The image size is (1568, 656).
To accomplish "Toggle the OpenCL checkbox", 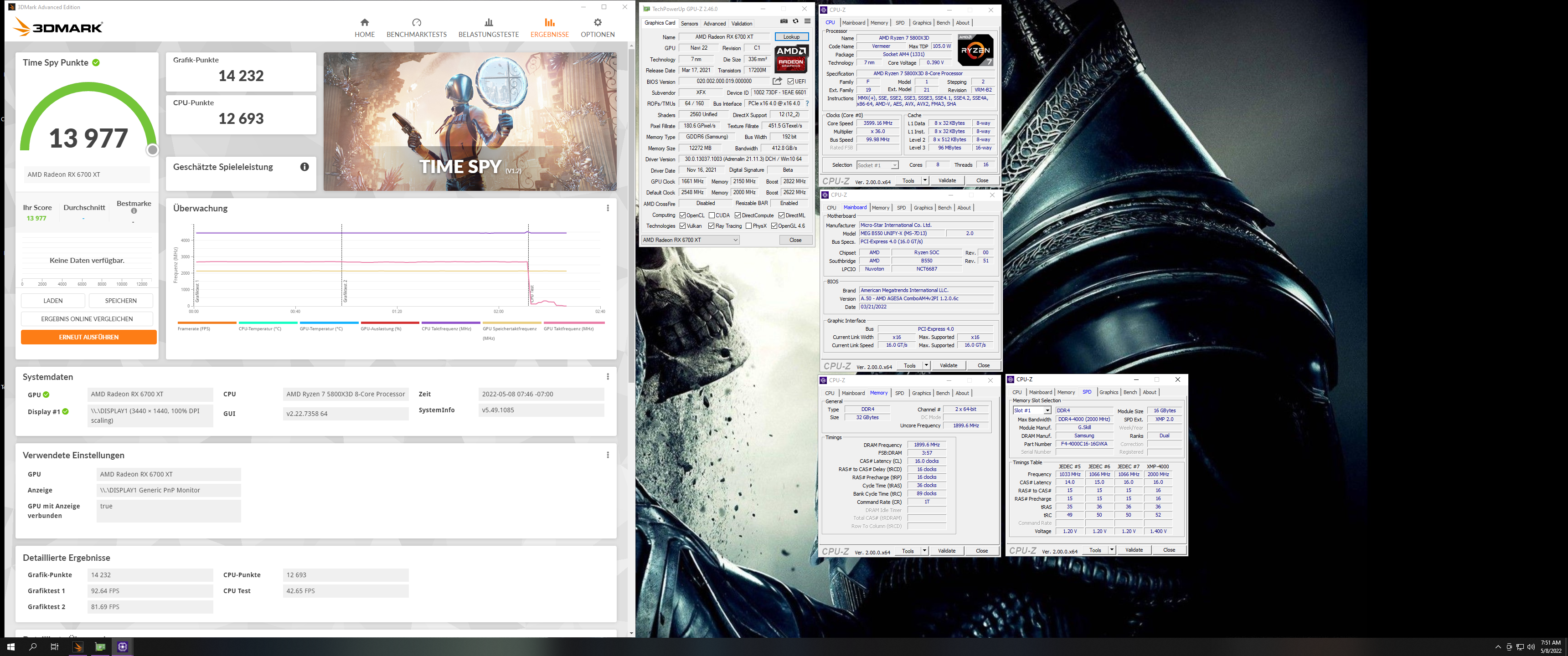I will (x=682, y=215).
